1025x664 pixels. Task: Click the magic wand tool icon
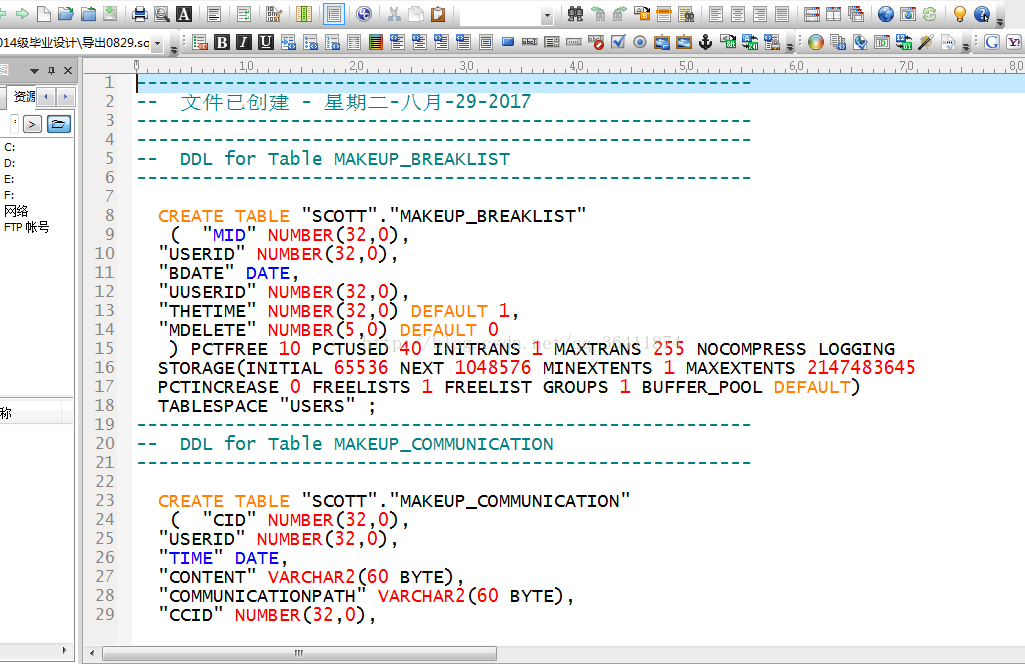tap(926, 42)
